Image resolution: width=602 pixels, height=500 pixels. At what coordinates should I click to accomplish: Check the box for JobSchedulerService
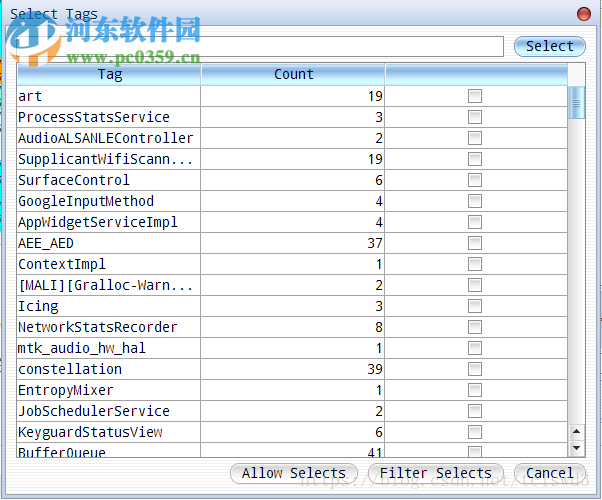point(475,411)
